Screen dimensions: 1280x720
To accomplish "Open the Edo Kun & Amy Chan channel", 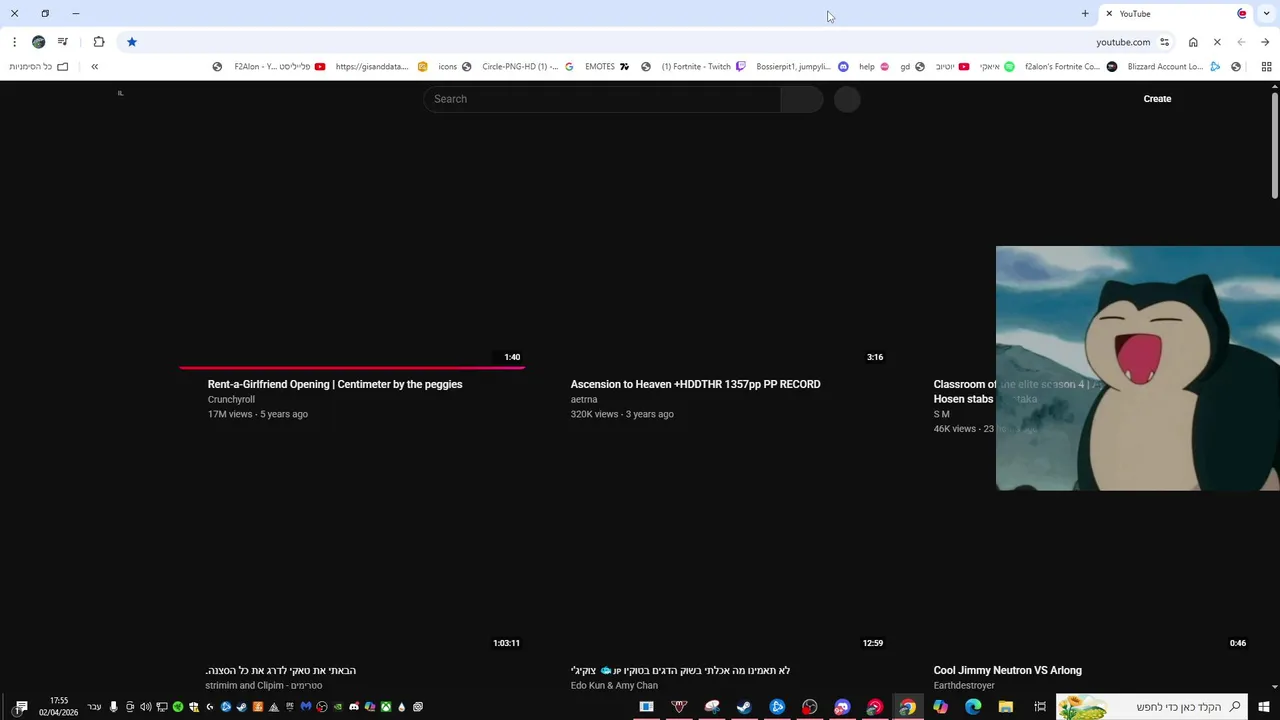I will pos(614,685).
